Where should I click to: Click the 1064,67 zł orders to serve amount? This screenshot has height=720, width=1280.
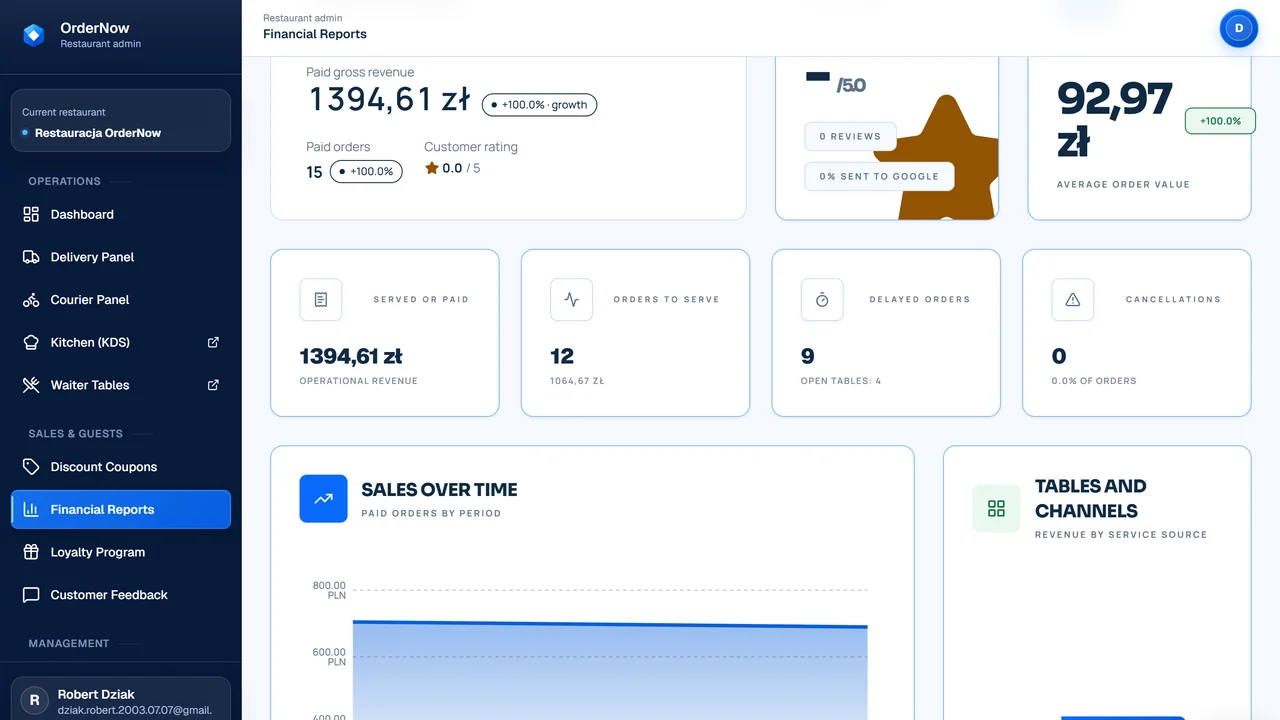click(577, 381)
